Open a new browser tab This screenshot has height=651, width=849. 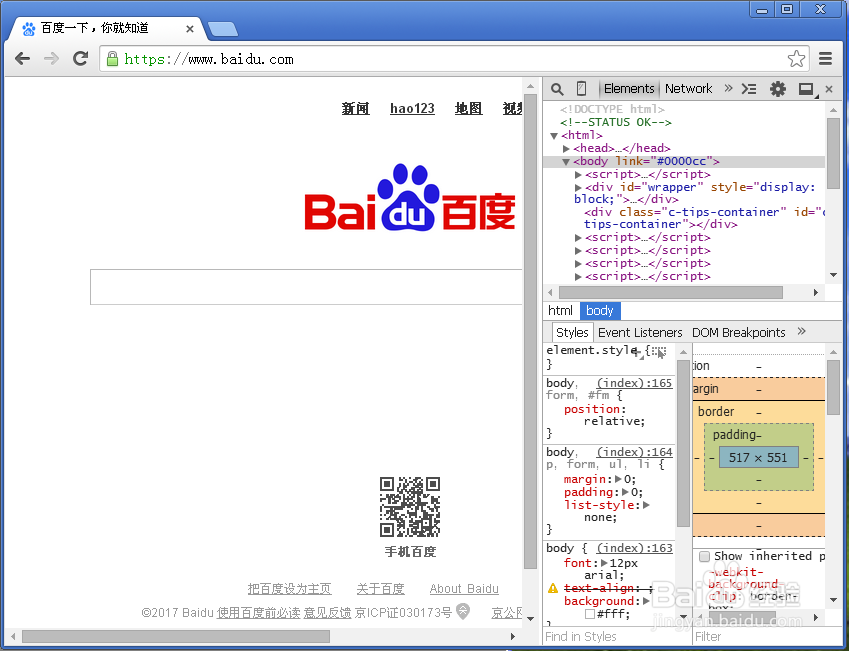223,29
